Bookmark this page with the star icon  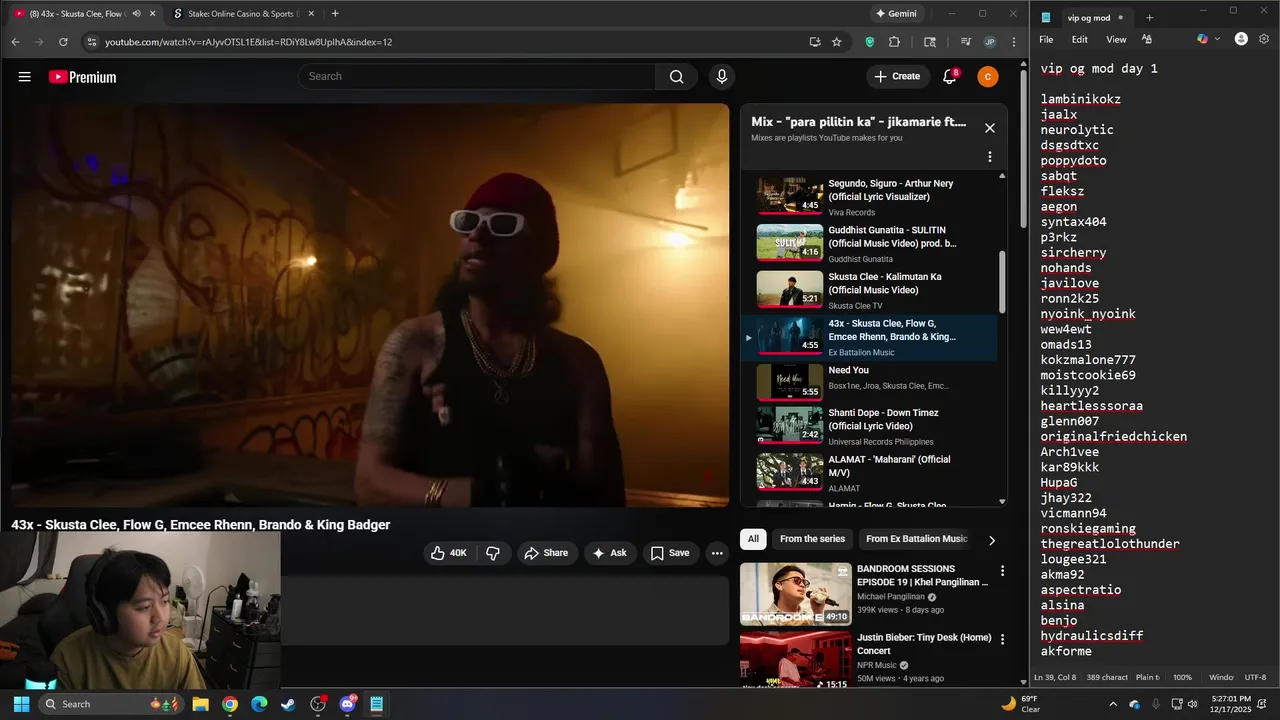coord(837,42)
